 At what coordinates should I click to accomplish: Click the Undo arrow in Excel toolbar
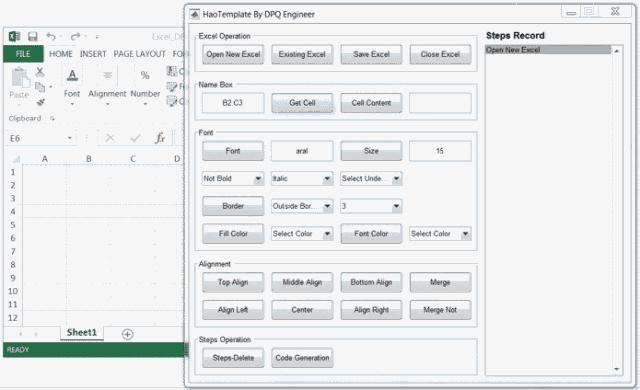click(51, 37)
